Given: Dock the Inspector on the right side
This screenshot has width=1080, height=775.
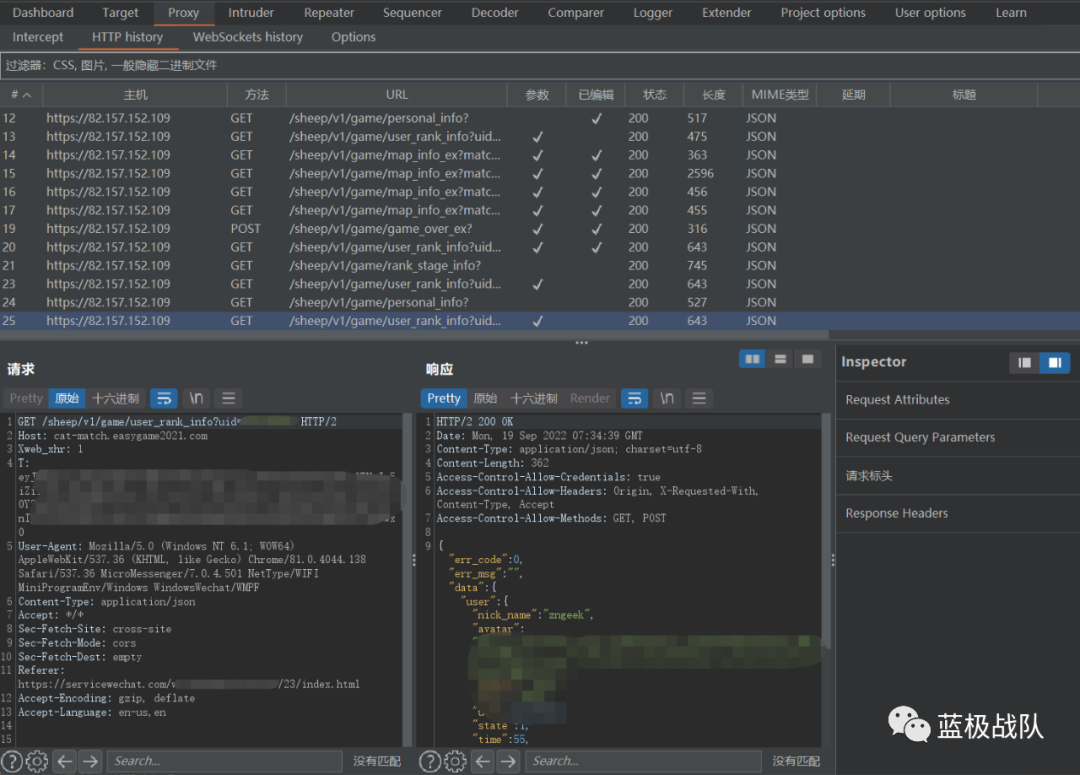Looking at the screenshot, I should click(x=1055, y=362).
